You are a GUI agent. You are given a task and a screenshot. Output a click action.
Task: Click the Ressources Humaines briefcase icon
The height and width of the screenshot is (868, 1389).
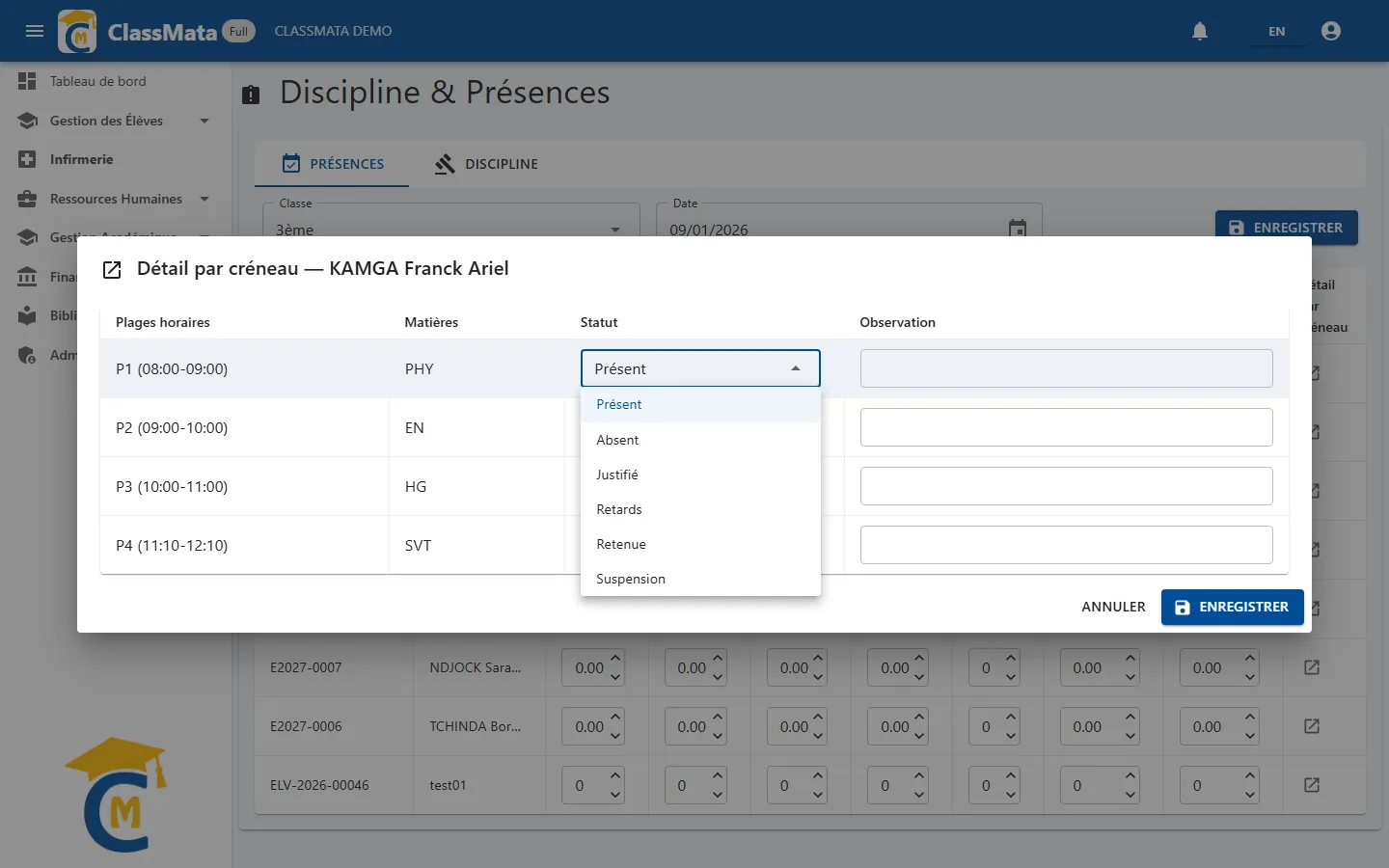click(27, 199)
